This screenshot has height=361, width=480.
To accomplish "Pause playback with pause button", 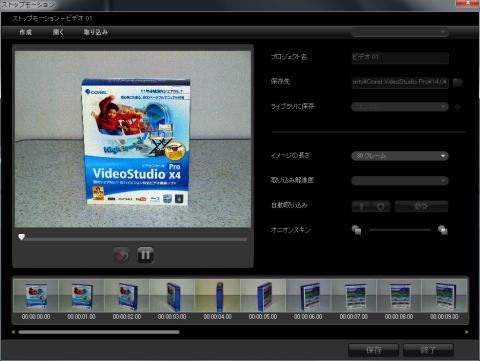I will coord(145,255).
